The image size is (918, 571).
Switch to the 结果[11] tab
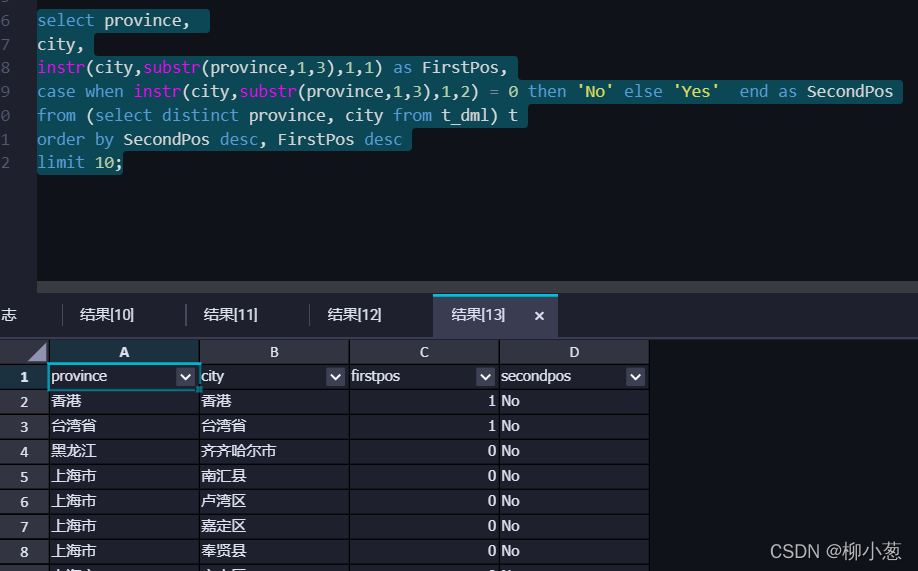(x=231, y=315)
